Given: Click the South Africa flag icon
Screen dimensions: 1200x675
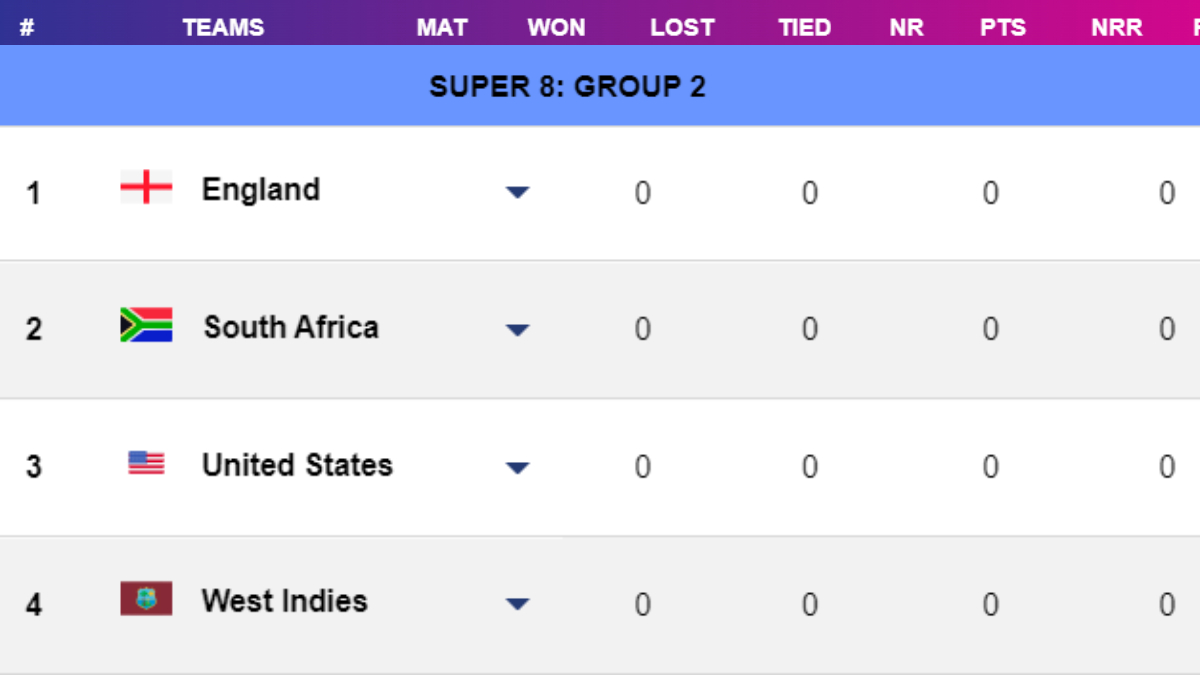Looking at the screenshot, I should 146,327.
